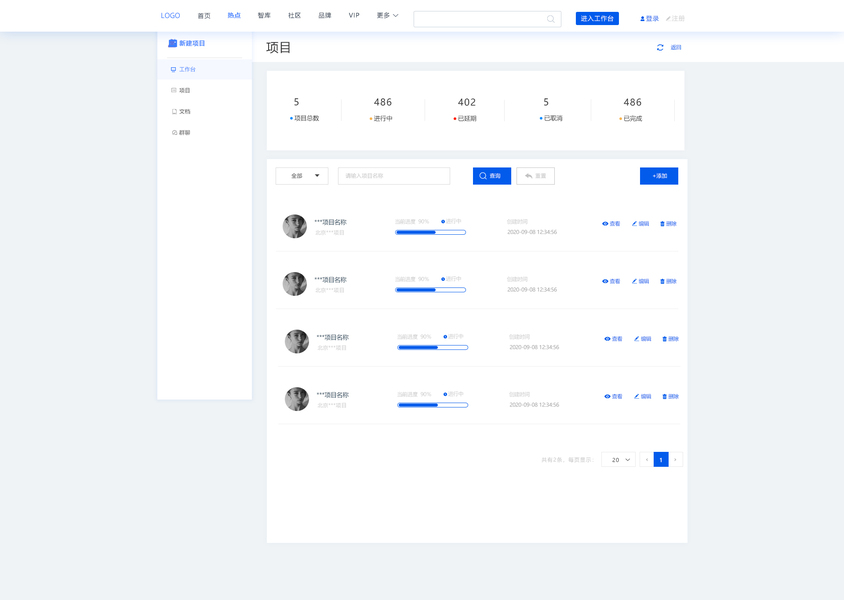
Task: Open the 智库 nav item
Action: (x=264, y=16)
